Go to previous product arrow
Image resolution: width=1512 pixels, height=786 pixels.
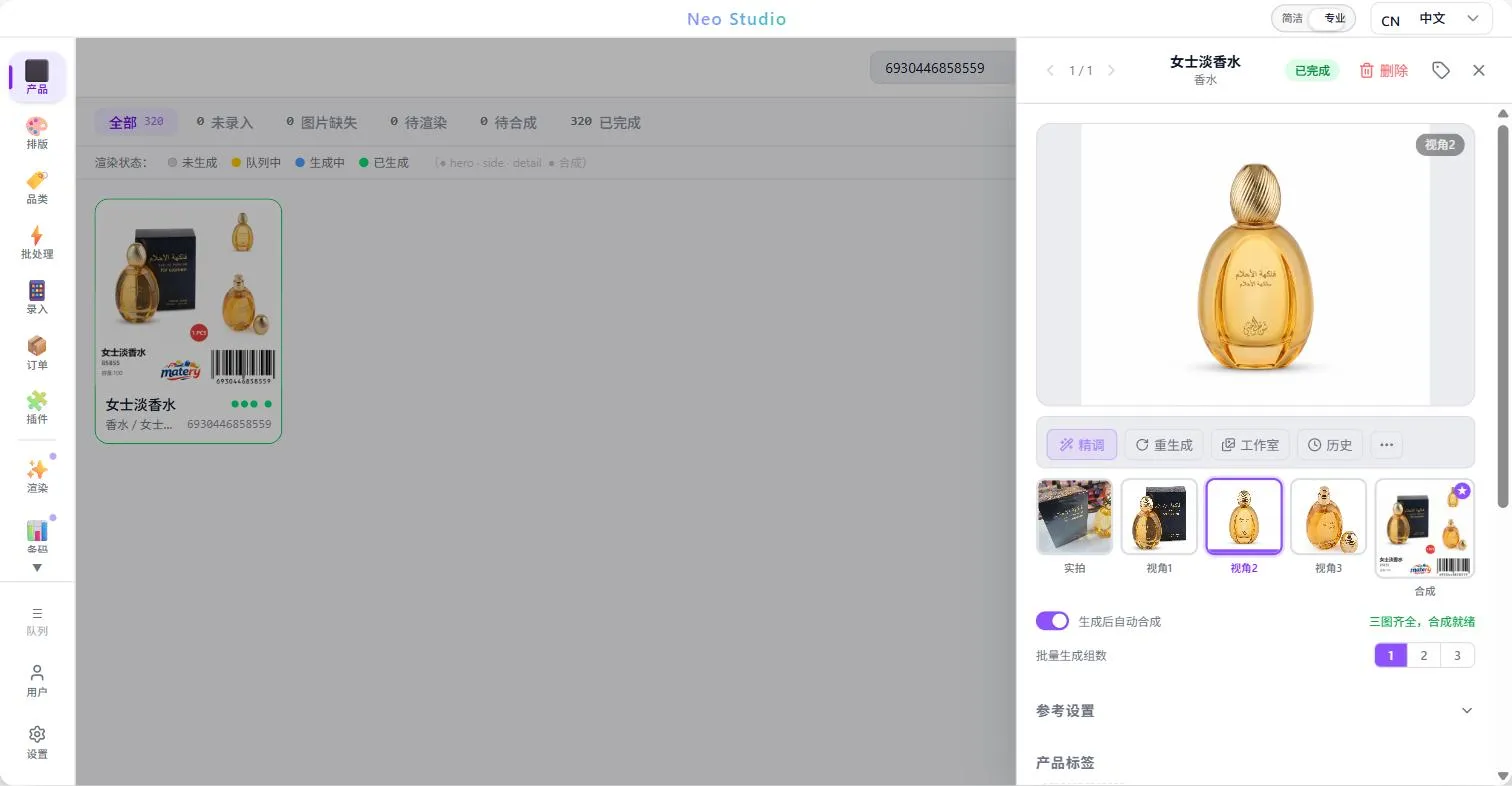(x=1050, y=70)
